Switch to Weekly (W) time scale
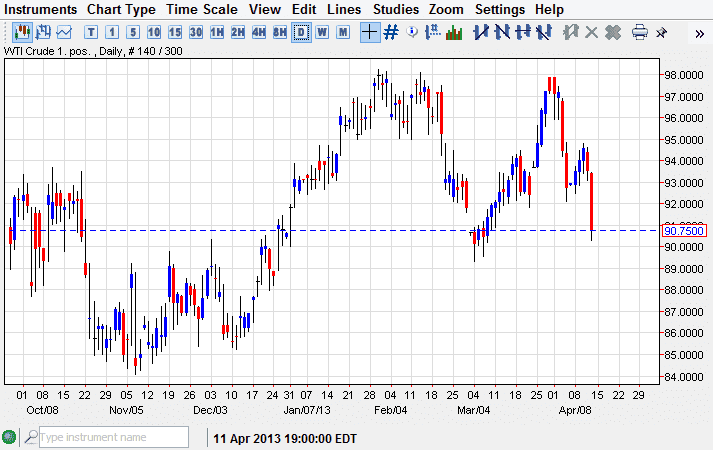Screen dimensions: 713x450 (322, 32)
